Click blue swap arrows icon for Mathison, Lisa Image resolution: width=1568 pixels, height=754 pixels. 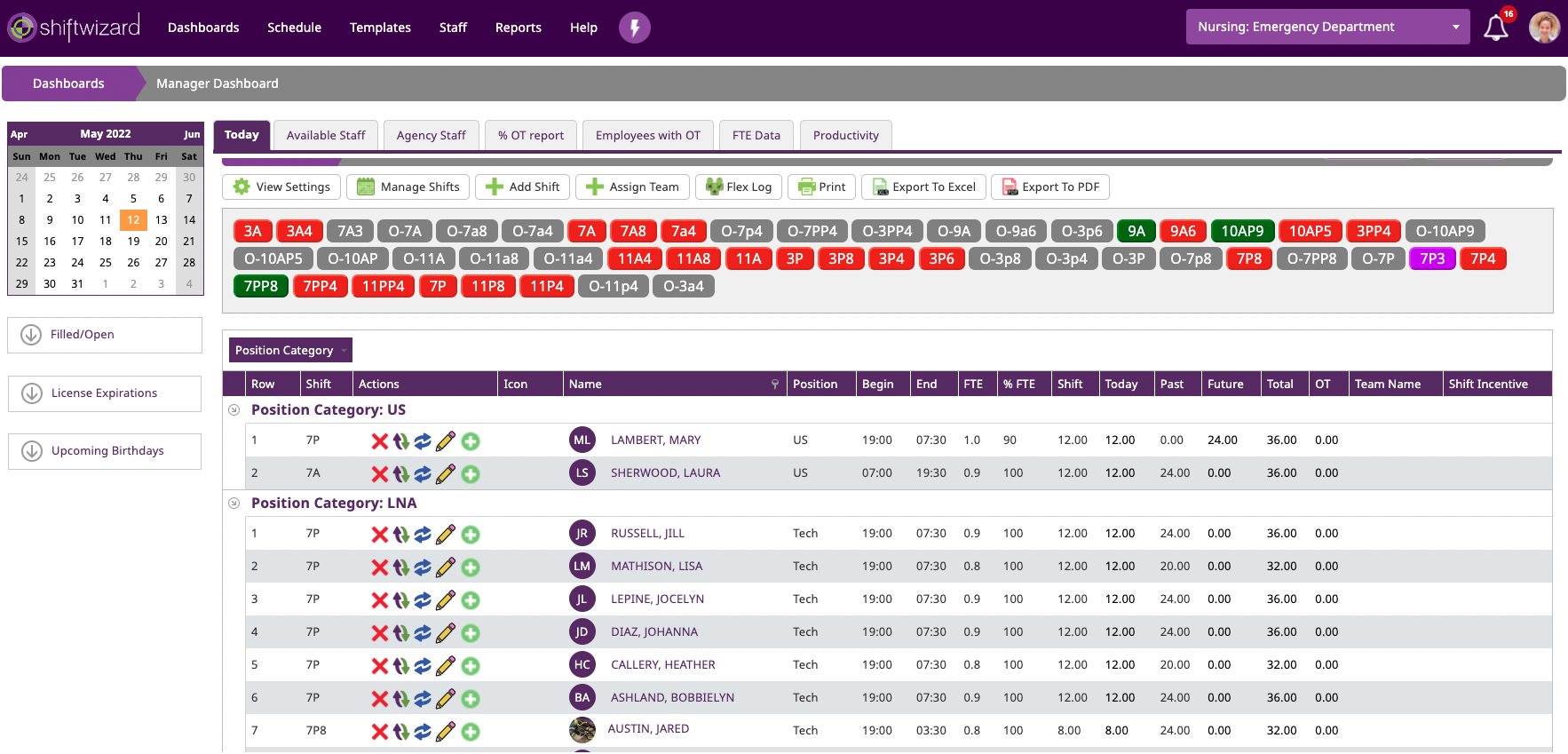coord(423,567)
